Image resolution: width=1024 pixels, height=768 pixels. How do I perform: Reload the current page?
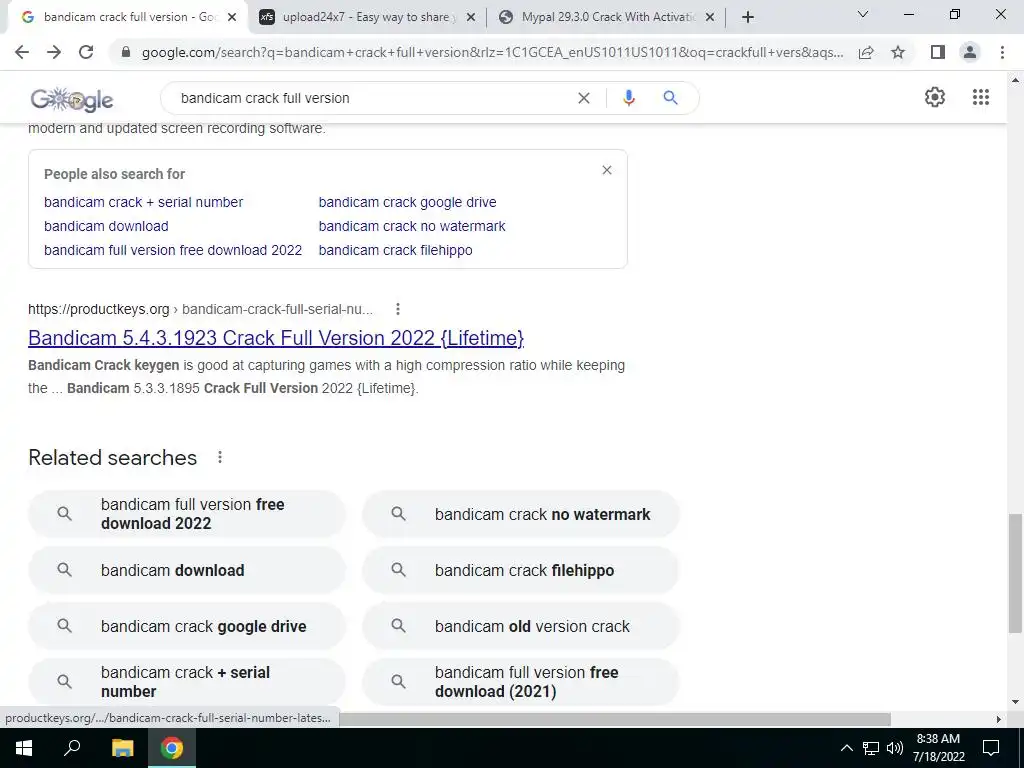tap(86, 52)
